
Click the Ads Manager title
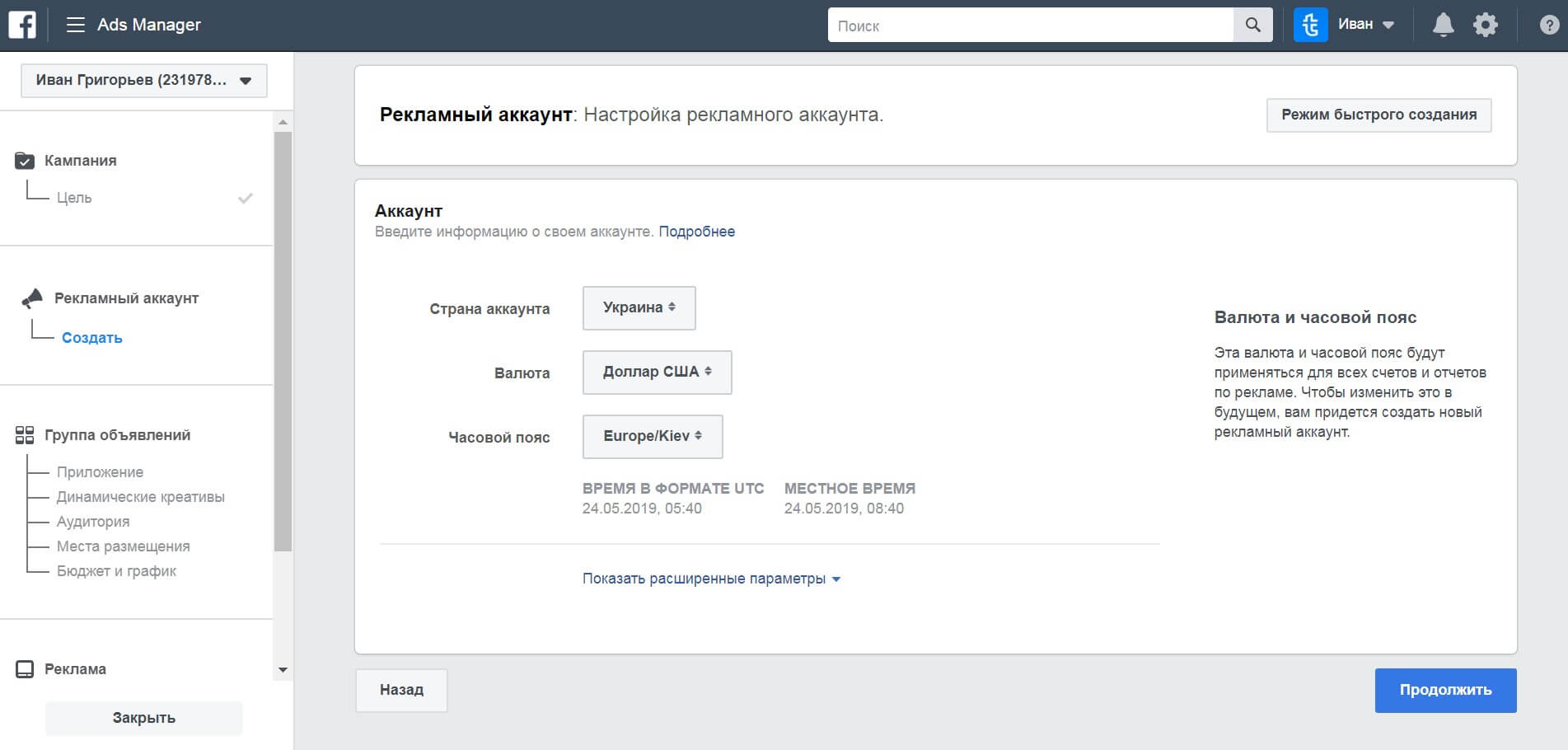(x=149, y=25)
